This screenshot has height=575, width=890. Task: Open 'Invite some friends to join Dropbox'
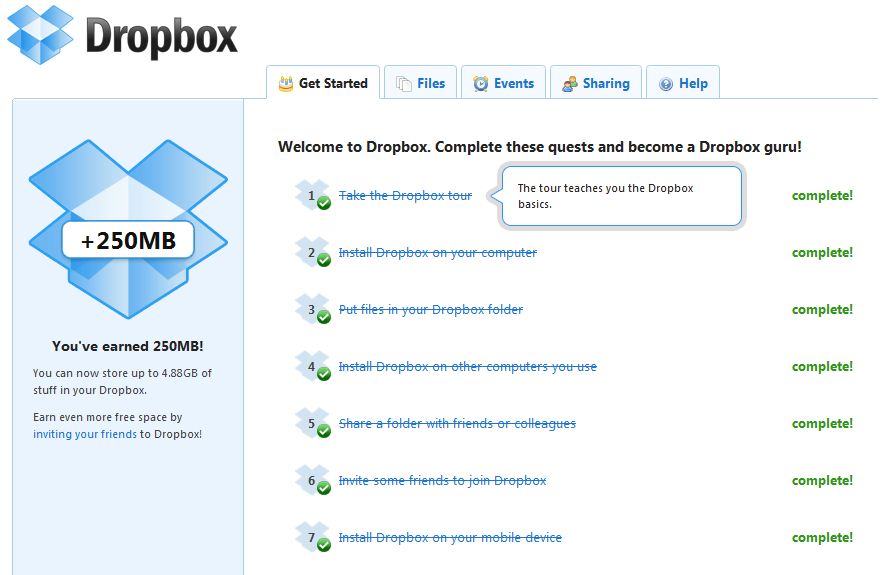pyautogui.click(x=443, y=481)
